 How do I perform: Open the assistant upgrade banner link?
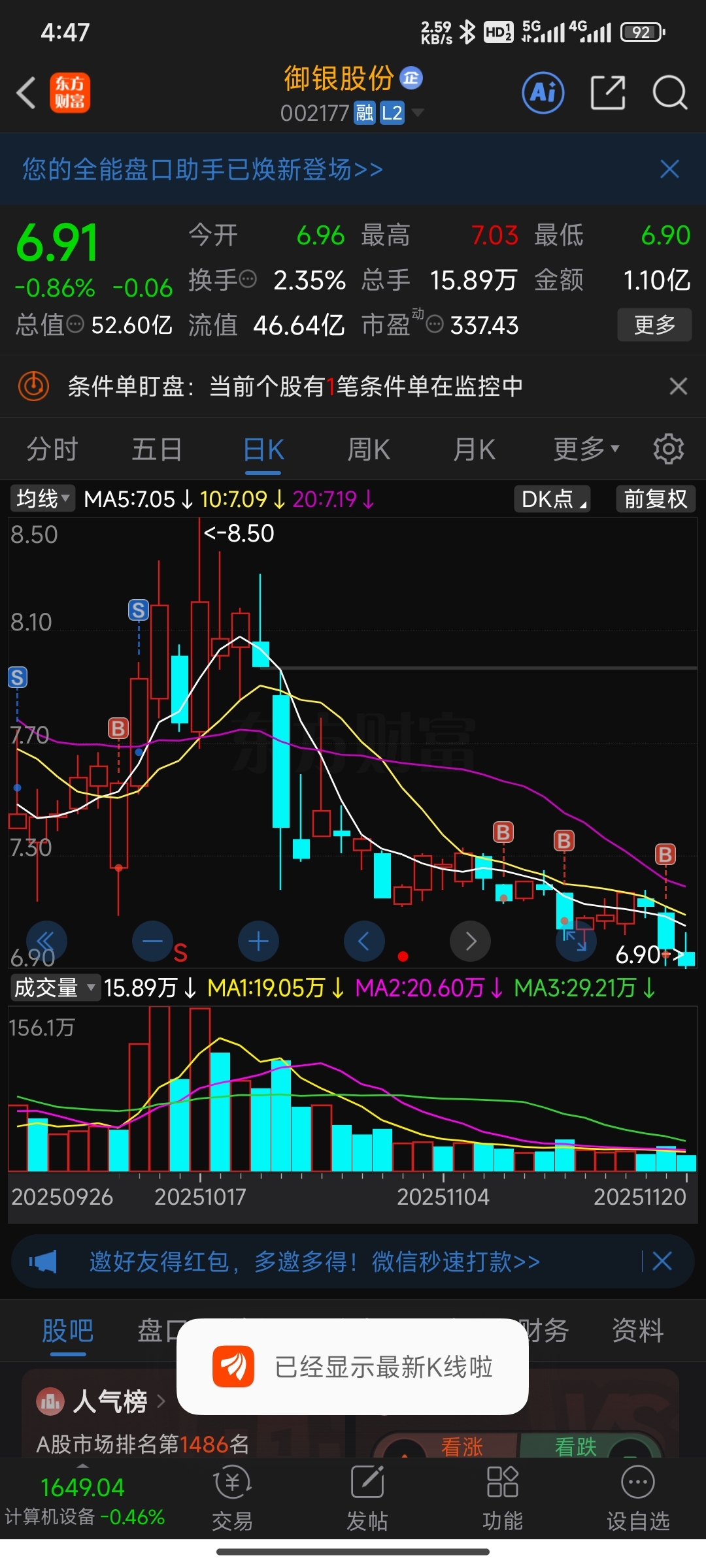click(203, 169)
